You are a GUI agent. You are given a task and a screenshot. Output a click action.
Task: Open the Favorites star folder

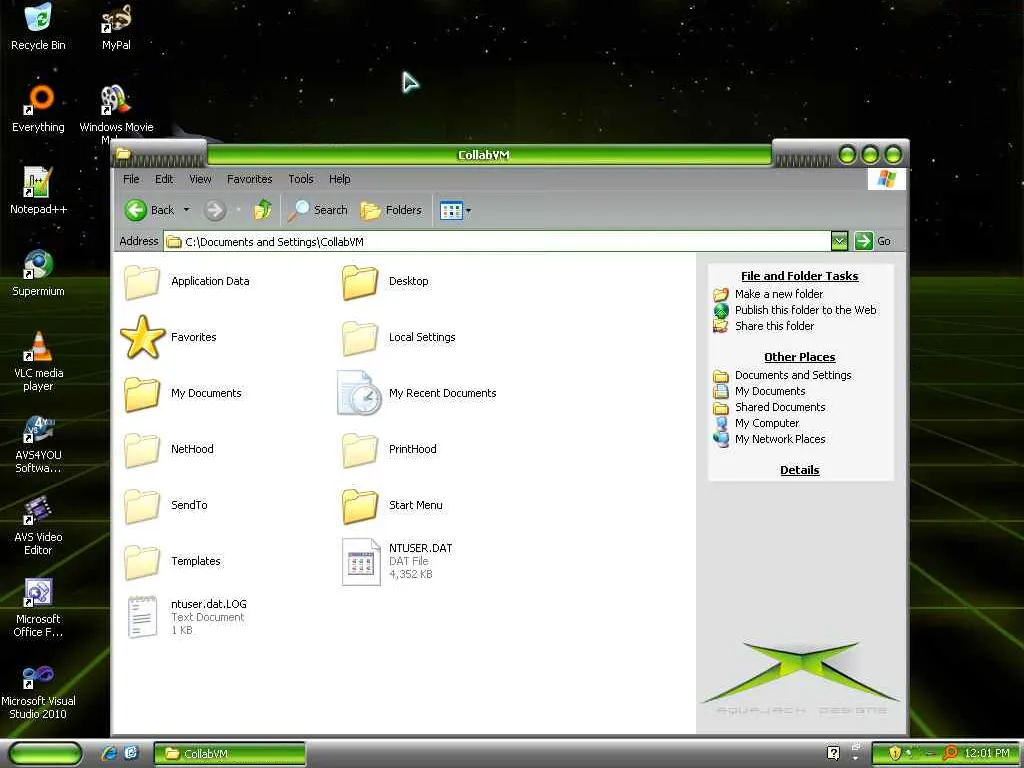[143, 338]
